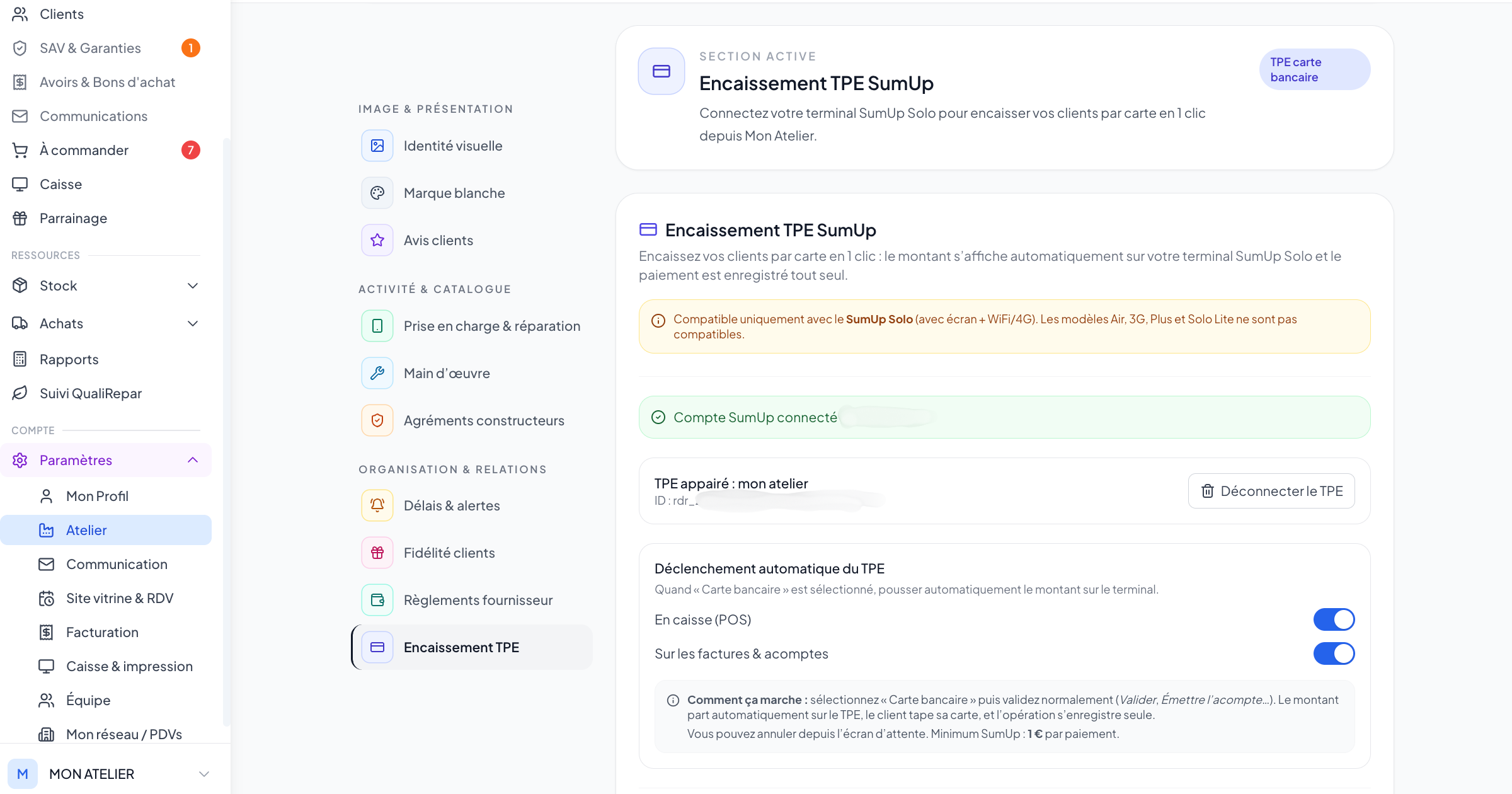The height and width of the screenshot is (794, 1512).
Task: Toggle Sur les factures & acomptes switch
Action: pyautogui.click(x=1334, y=653)
